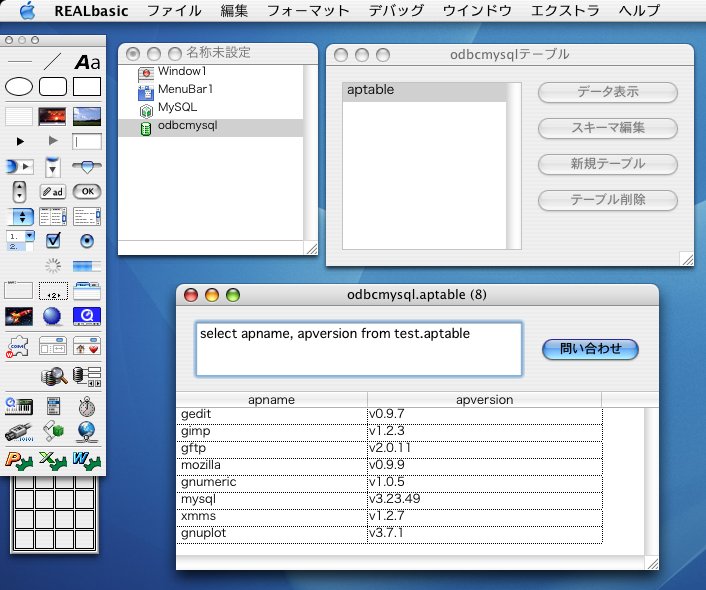Image resolution: width=706 pixels, height=590 pixels.
Task: Select the StaticText 'Aa' control tool
Action: point(87,62)
